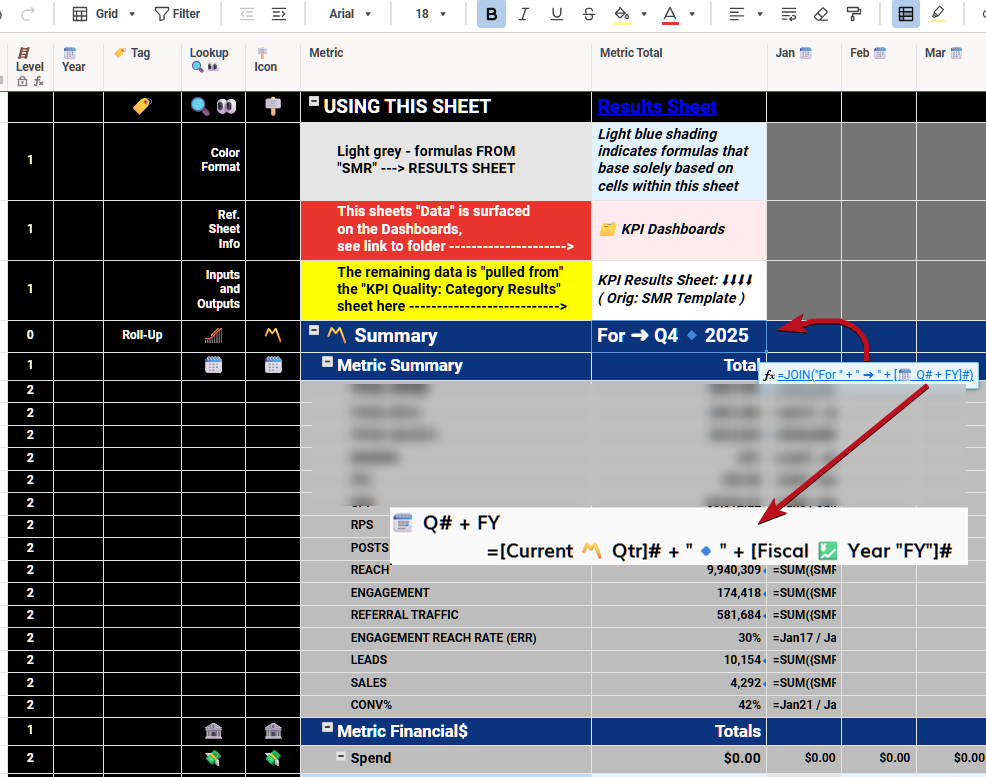Click Lookup column money icon in Spend row
Viewport: 986px width, 777px height.
point(213,758)
